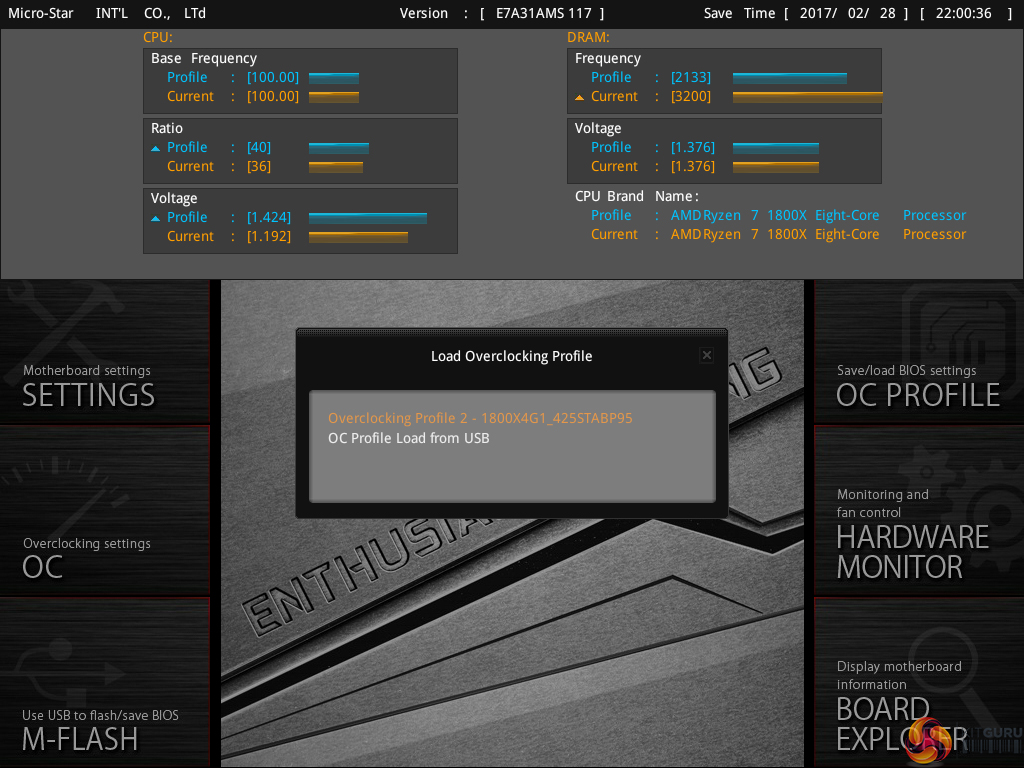Viewport: 1024px width, 768px height.
Task: Click the CPU Ratio Current value [36]
Action: coord(259,167)
